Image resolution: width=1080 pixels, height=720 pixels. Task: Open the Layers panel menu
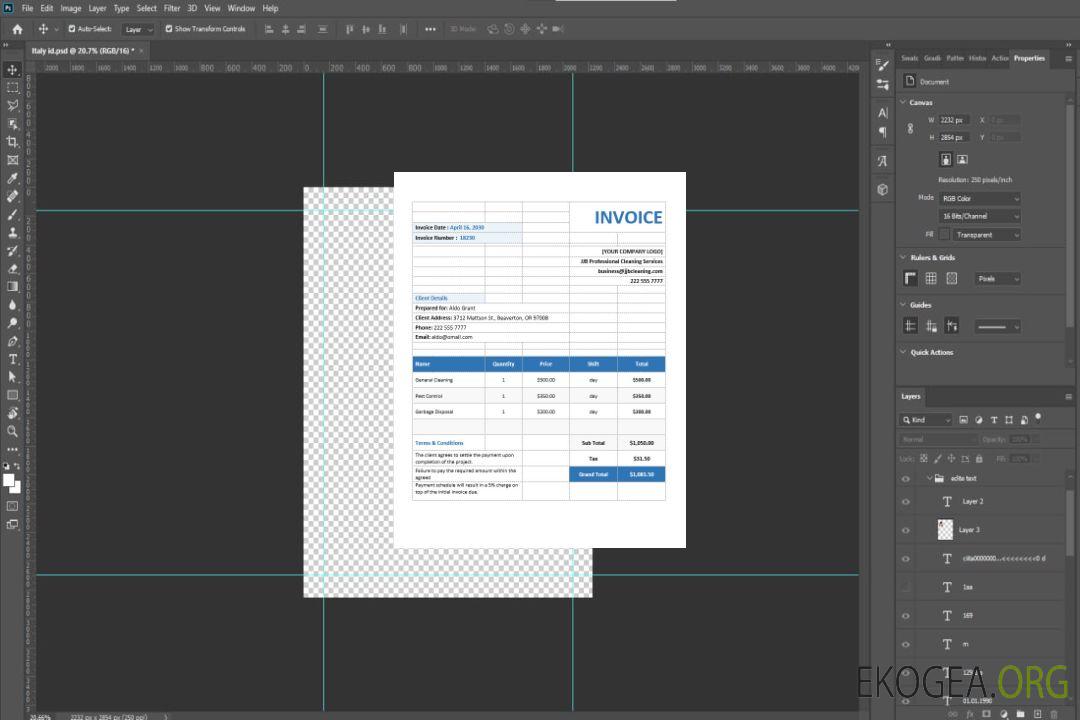point(1068,396)
